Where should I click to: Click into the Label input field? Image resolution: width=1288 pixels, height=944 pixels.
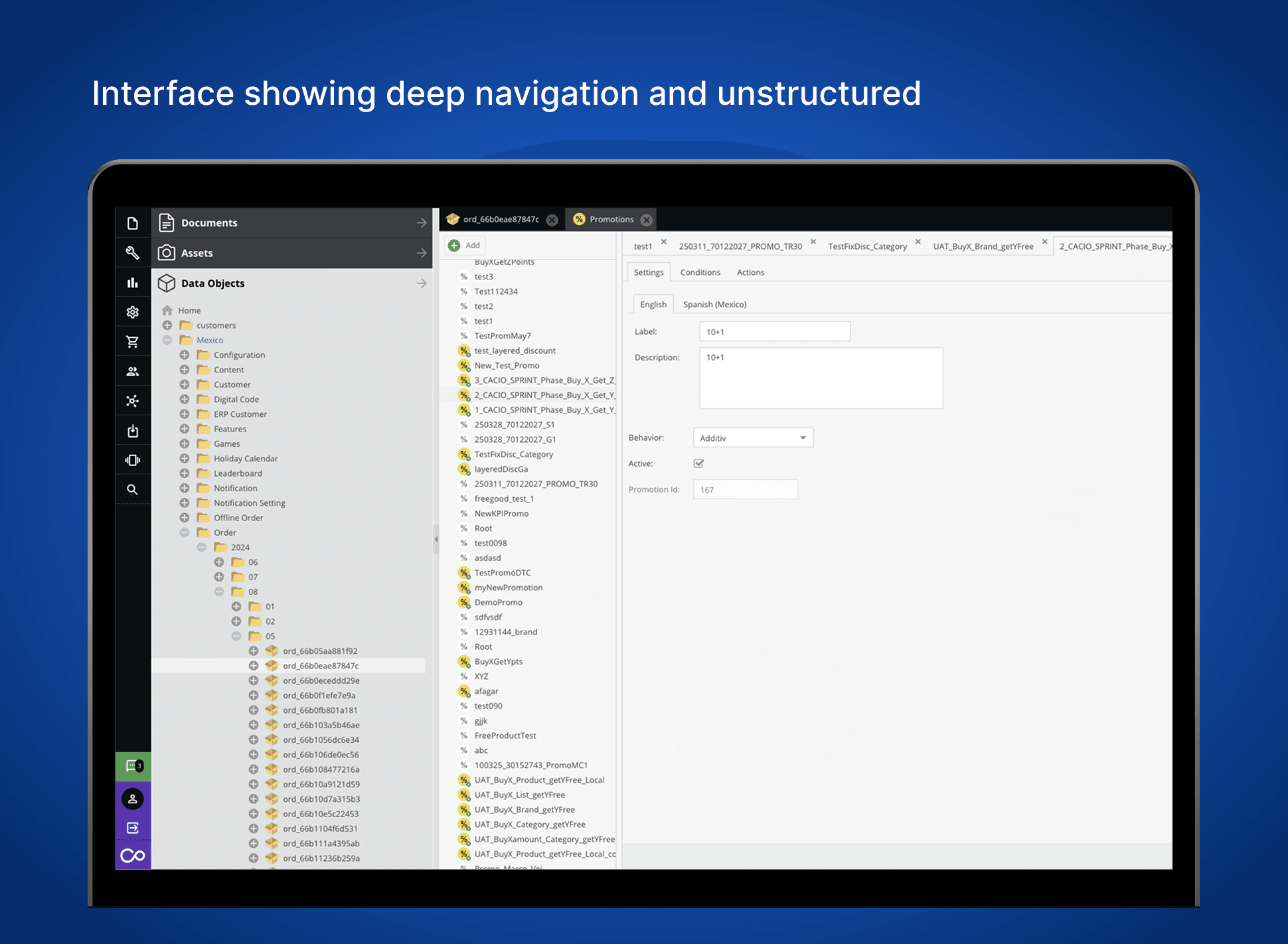[x=774, y=331]
